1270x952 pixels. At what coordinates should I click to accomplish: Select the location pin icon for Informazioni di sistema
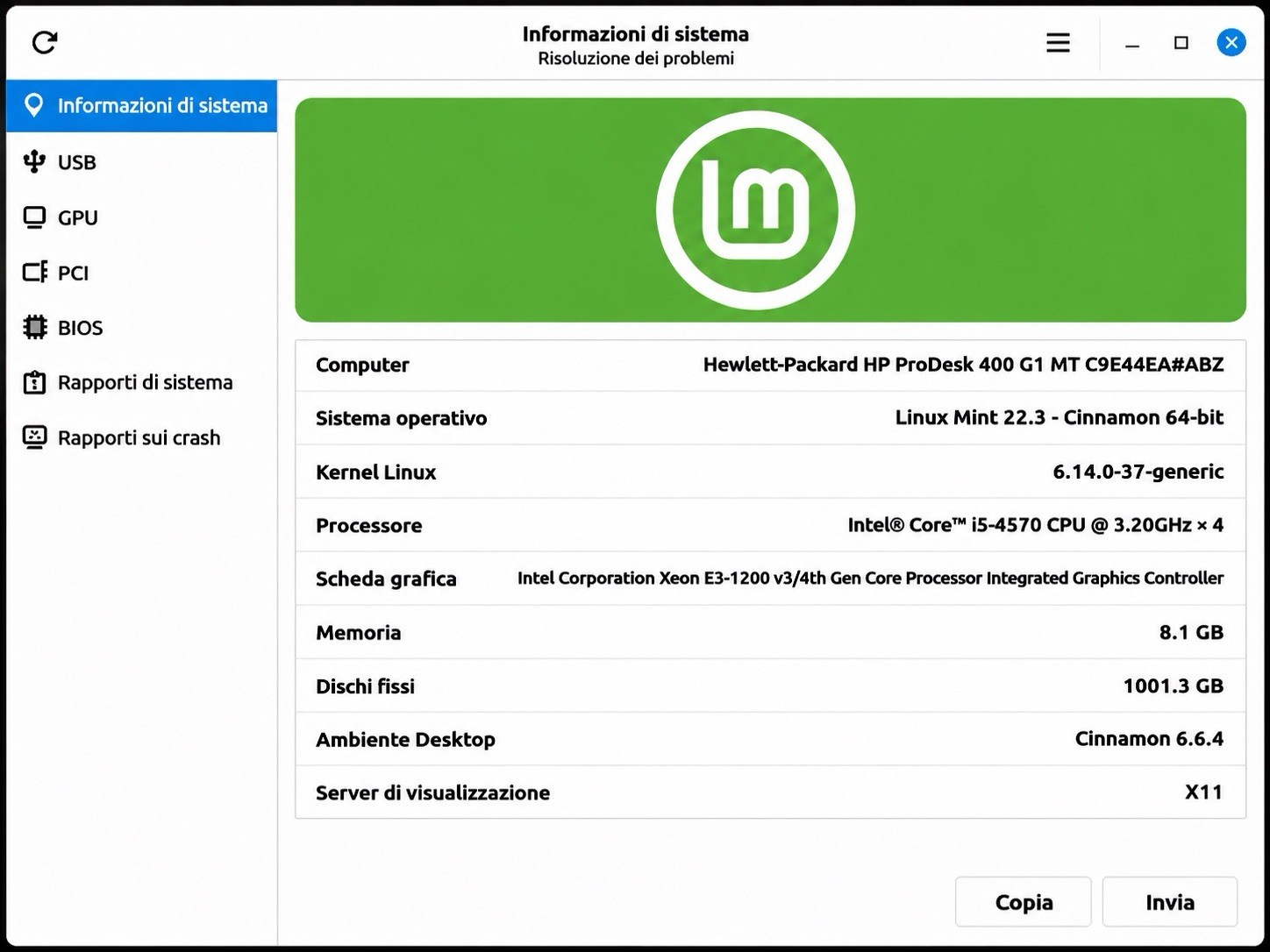[x=34, y=105]
